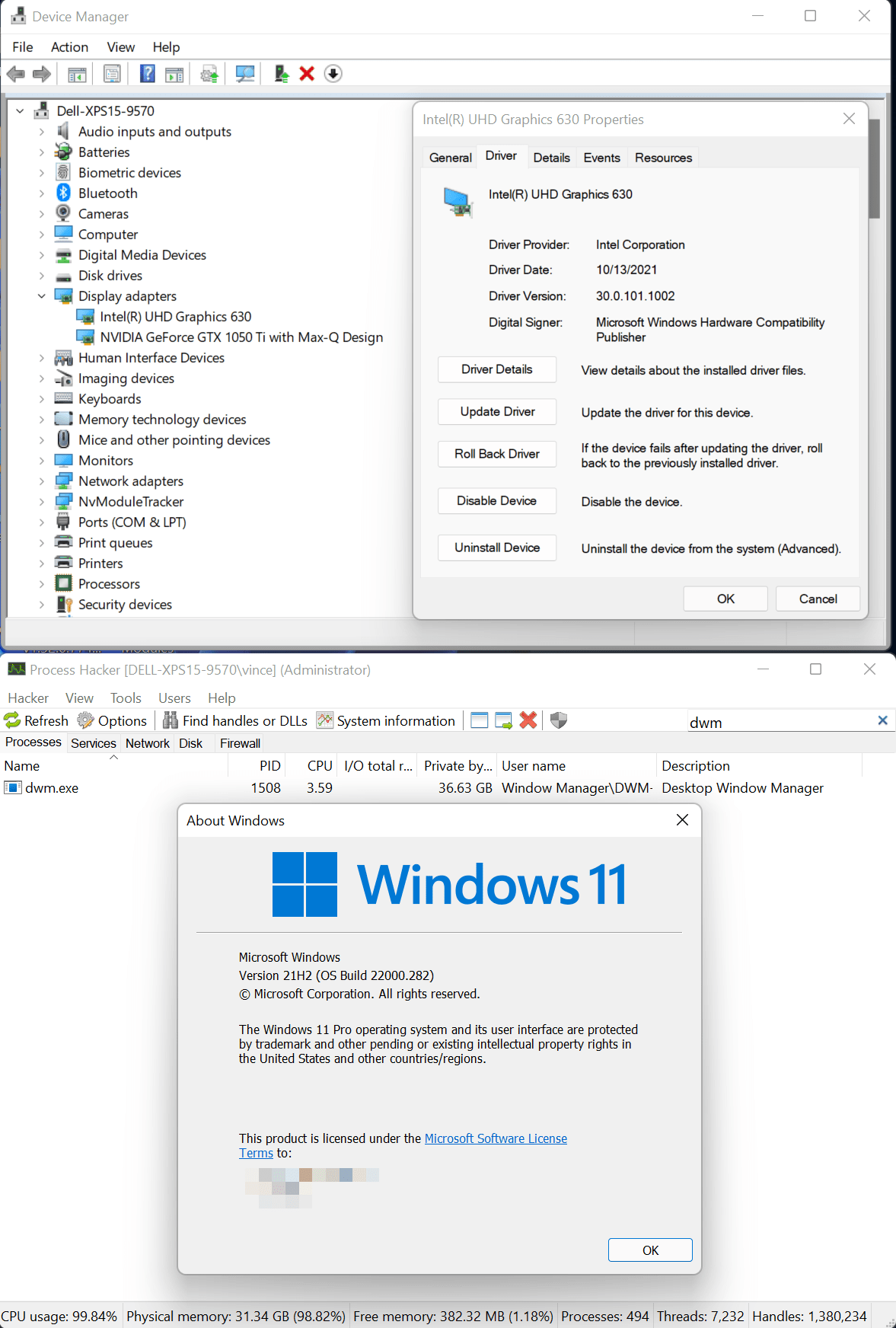
Task: Click OK in the About Windows dialog
Action: pyautogui.click(x=650, y=1250)
